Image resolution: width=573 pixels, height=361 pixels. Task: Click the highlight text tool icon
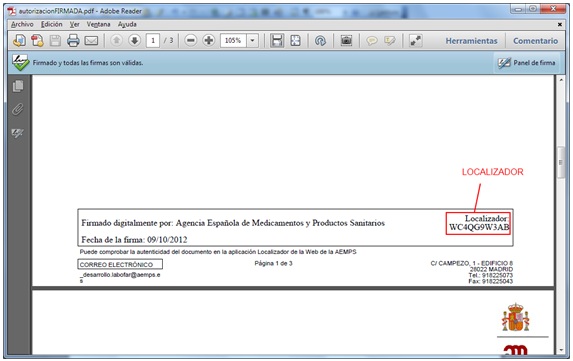390,40
